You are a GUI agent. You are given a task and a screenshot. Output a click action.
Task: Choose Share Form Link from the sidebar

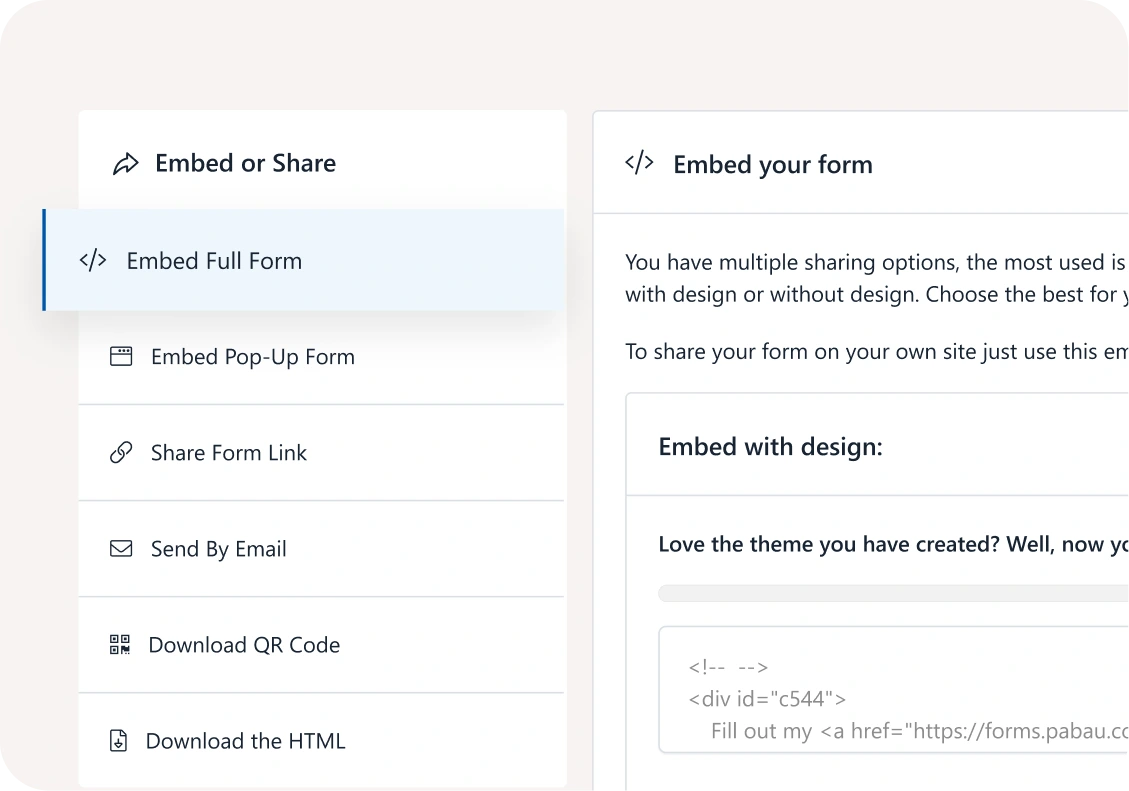(228, 453)
